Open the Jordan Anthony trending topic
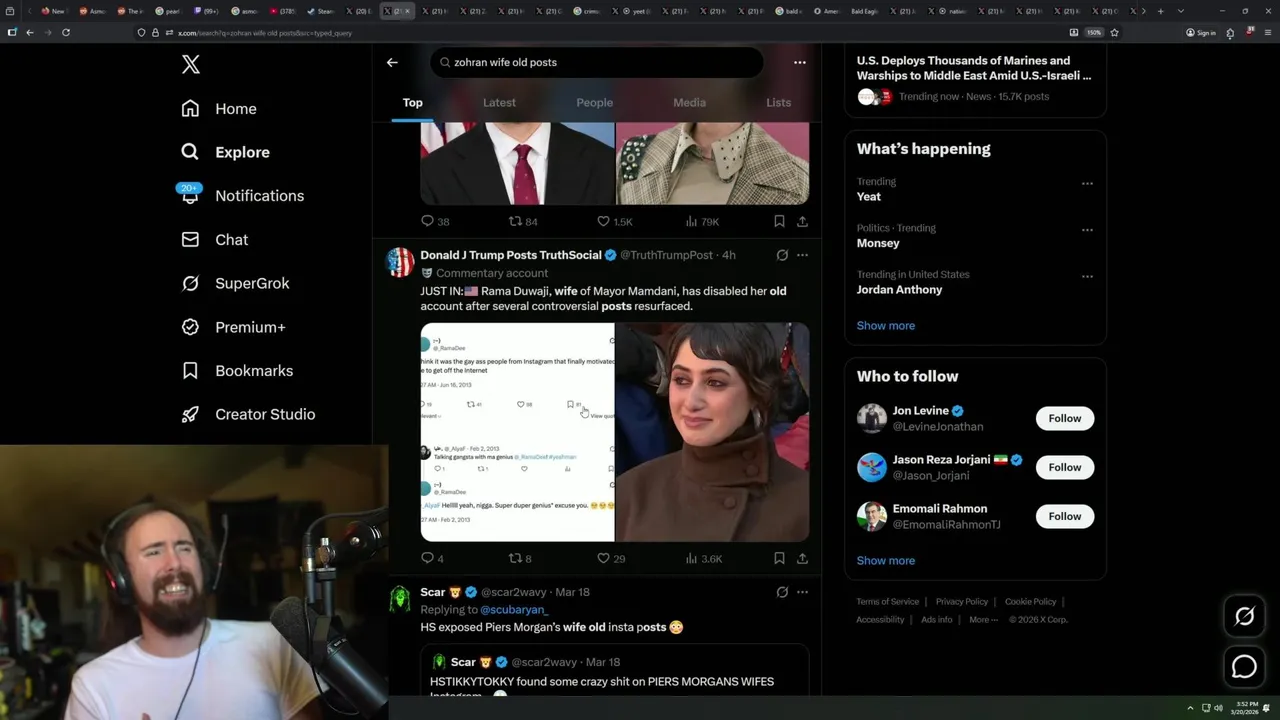1280x720 pixels. (899, 290)
